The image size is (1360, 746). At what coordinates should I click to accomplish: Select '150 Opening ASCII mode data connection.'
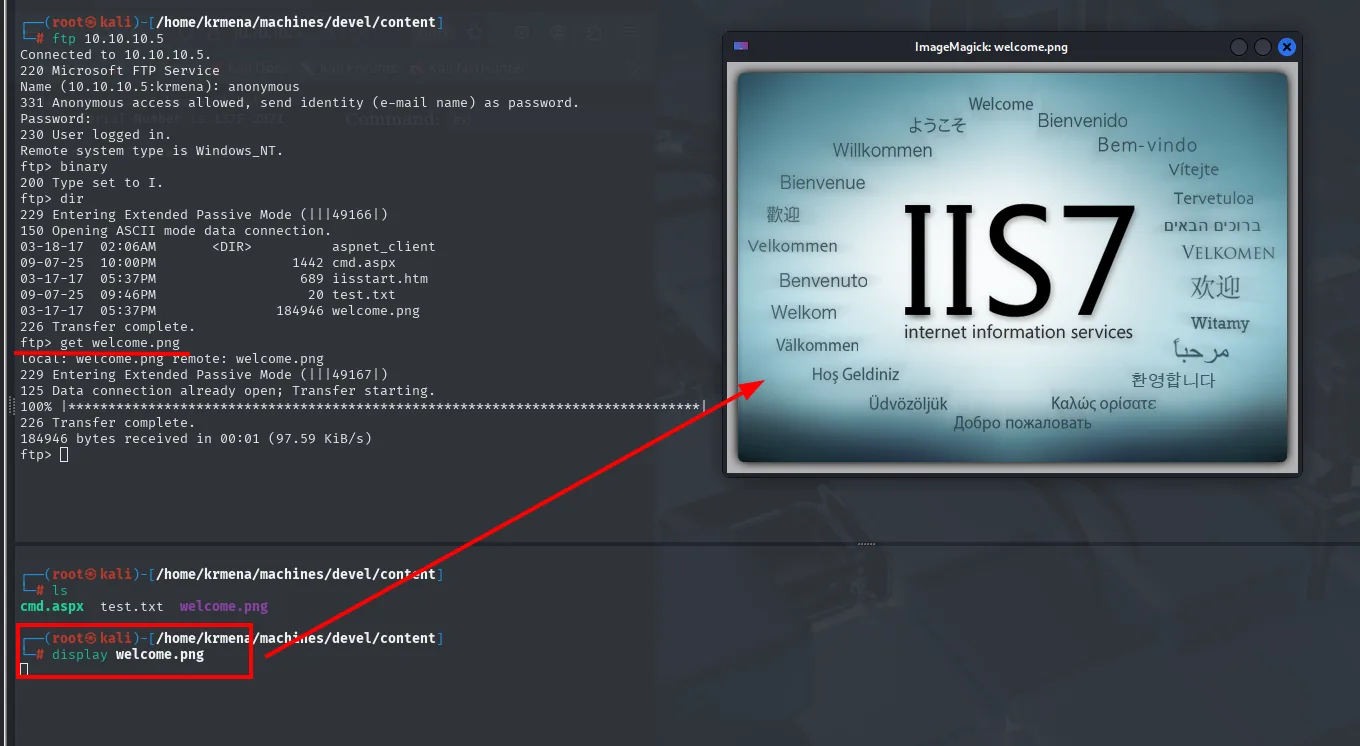point(176,230)
